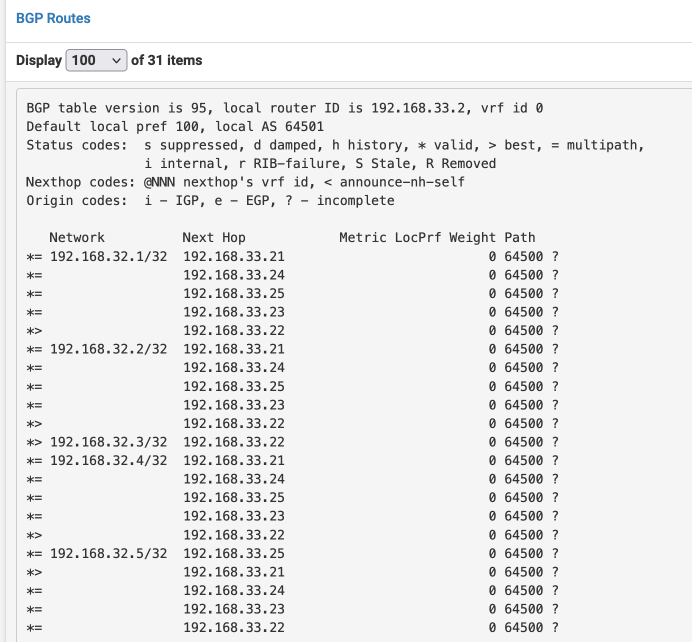This screenshot has width=692, height=642.
Task: Click the BGP Routes heading link
Action: (53, 18)
